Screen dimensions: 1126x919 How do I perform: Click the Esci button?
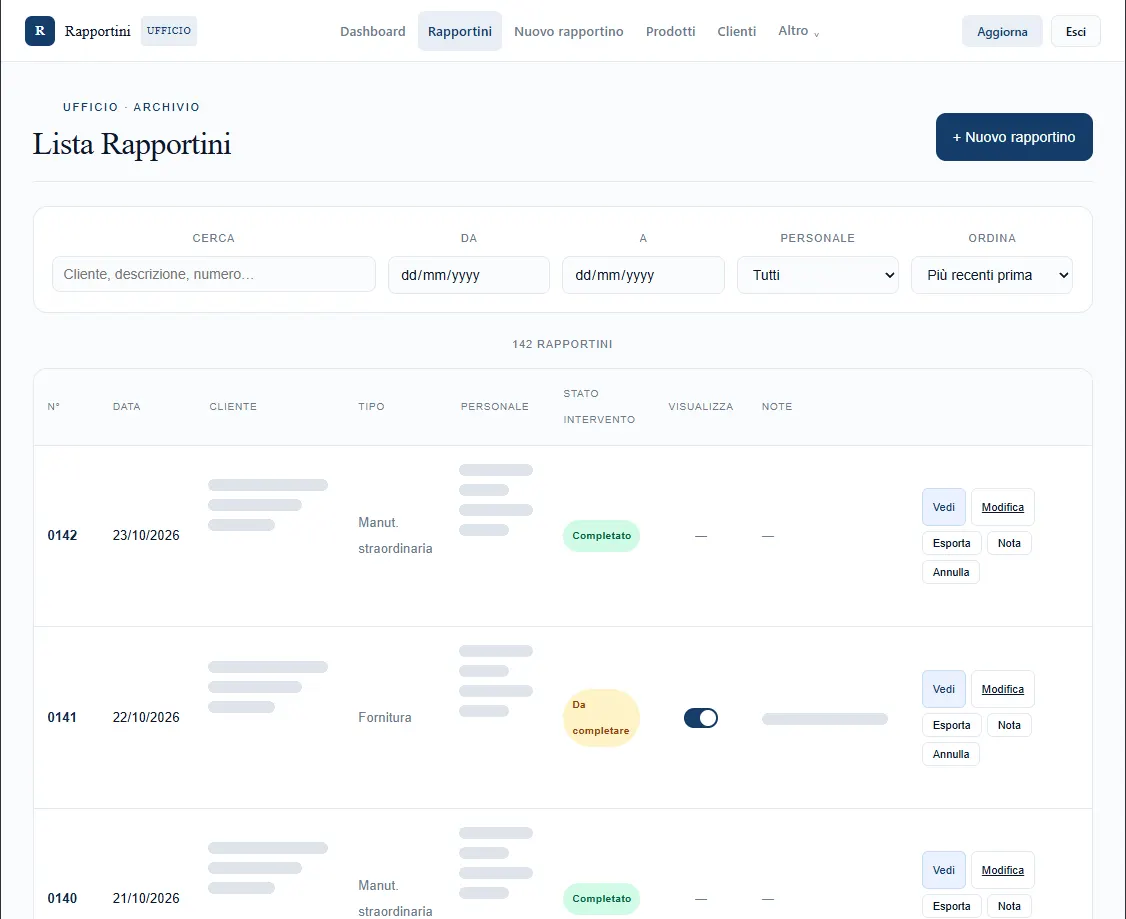click(1075, 32)
